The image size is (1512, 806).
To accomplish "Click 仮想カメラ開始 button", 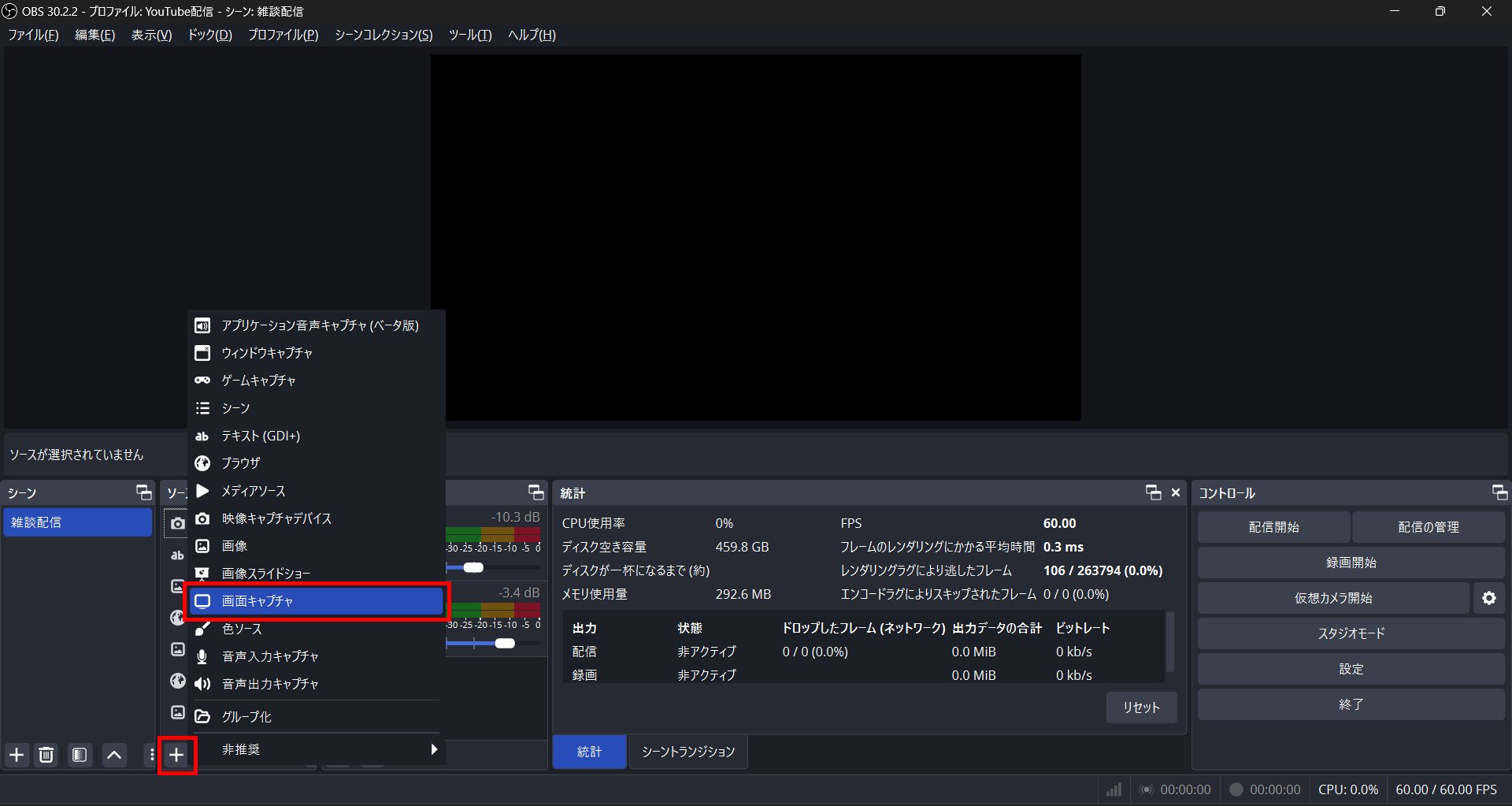I will click(x=1333, y=598).
